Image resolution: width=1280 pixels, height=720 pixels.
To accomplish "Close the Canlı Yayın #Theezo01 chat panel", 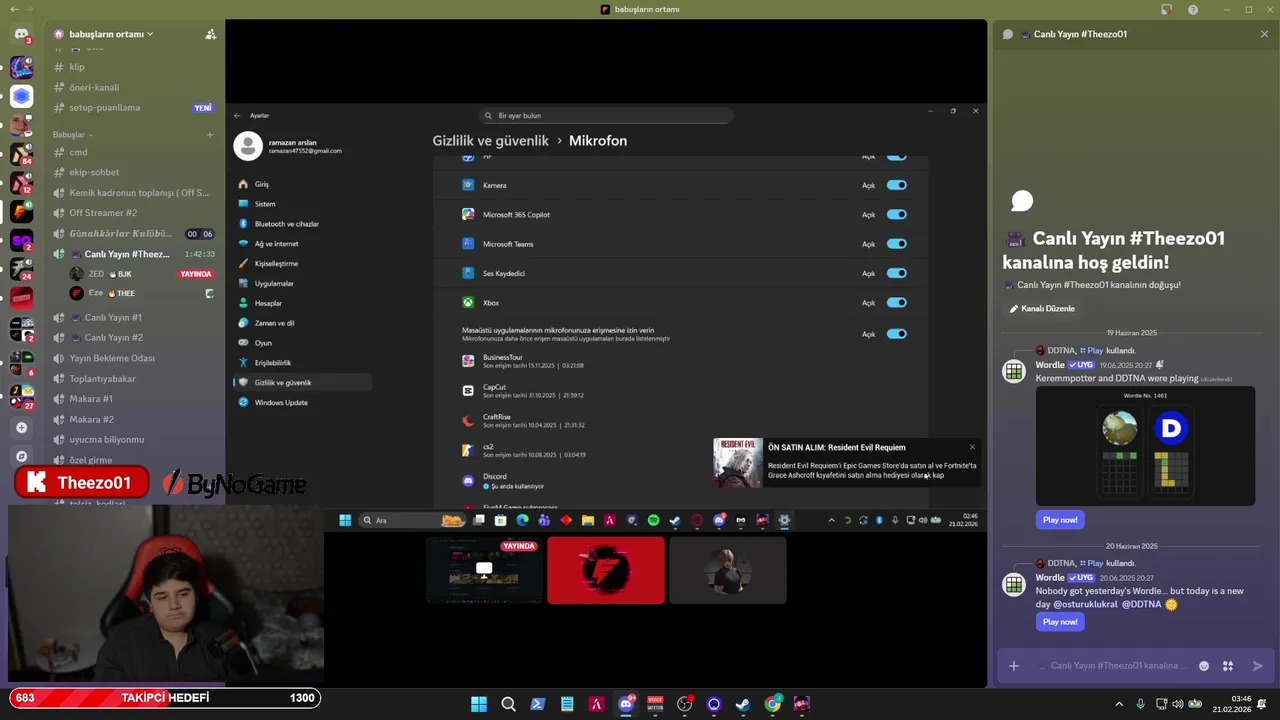I will point(1264,34).
